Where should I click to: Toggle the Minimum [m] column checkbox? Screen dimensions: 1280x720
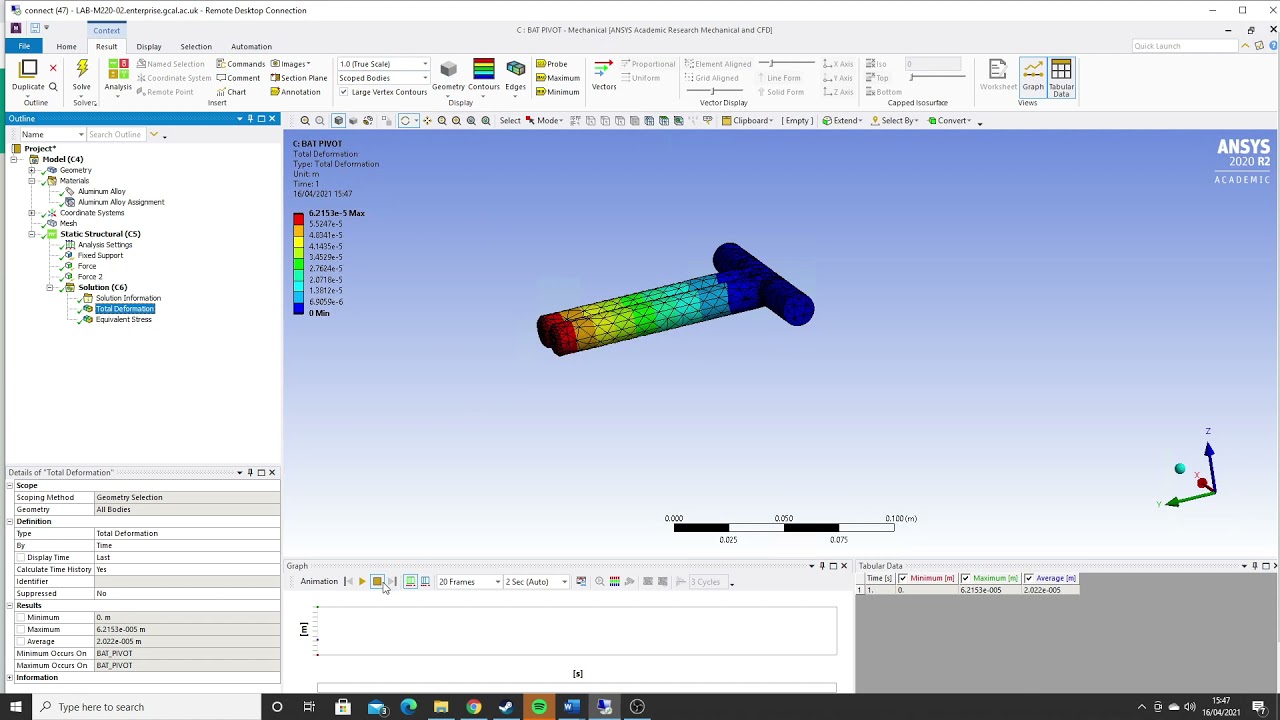(903, 578)
